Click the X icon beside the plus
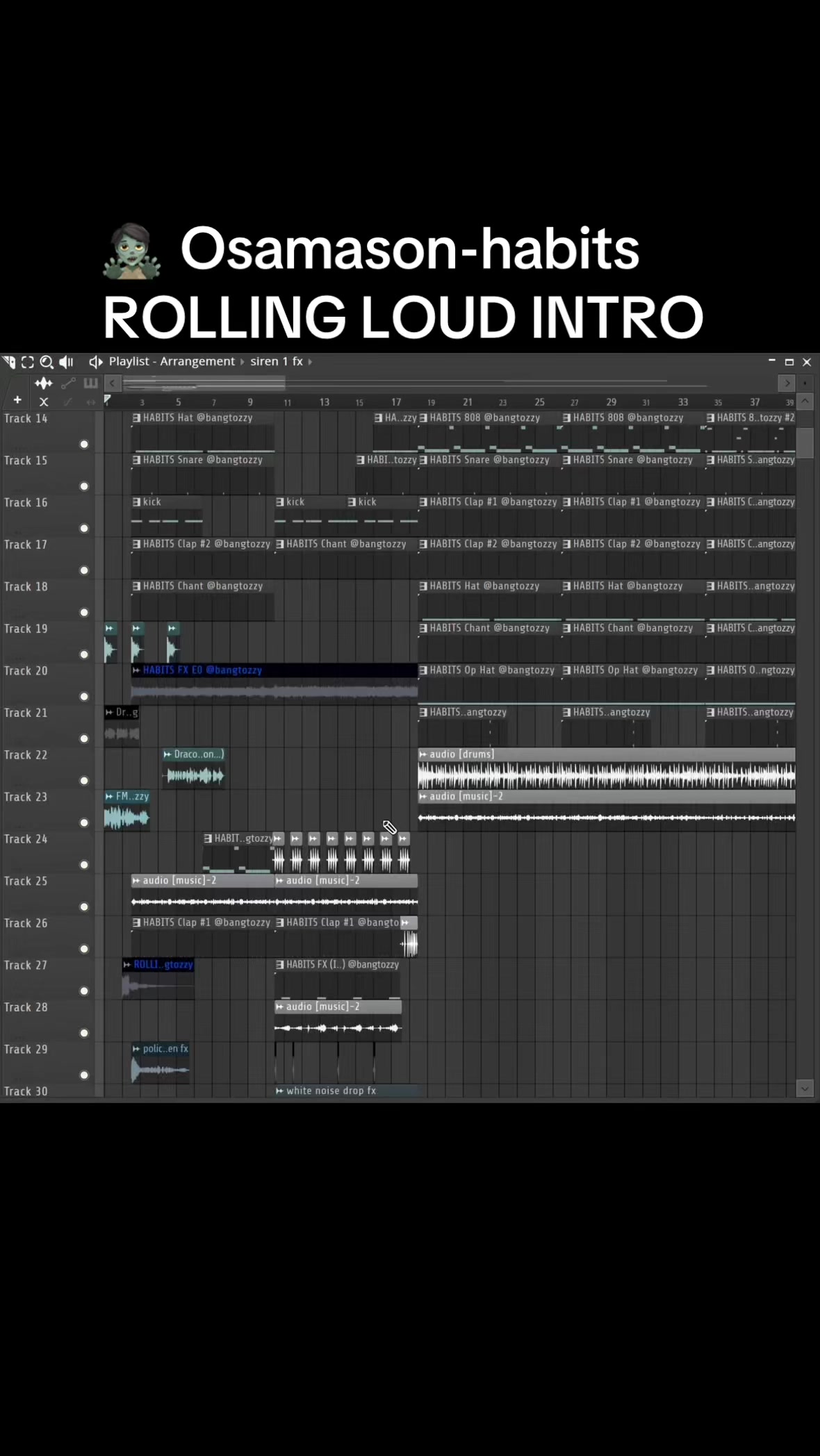This screenshot has width=820, height=1456. pos(44,402)
